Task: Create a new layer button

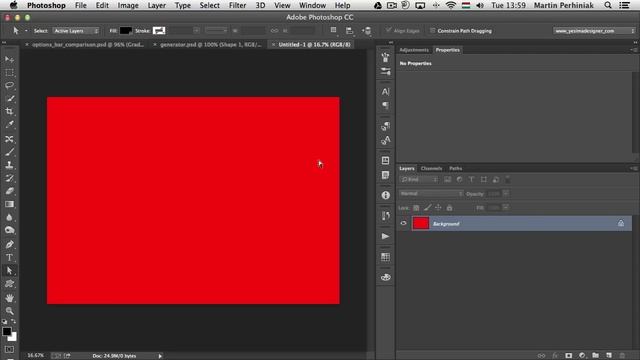Action: coord(609,356)
